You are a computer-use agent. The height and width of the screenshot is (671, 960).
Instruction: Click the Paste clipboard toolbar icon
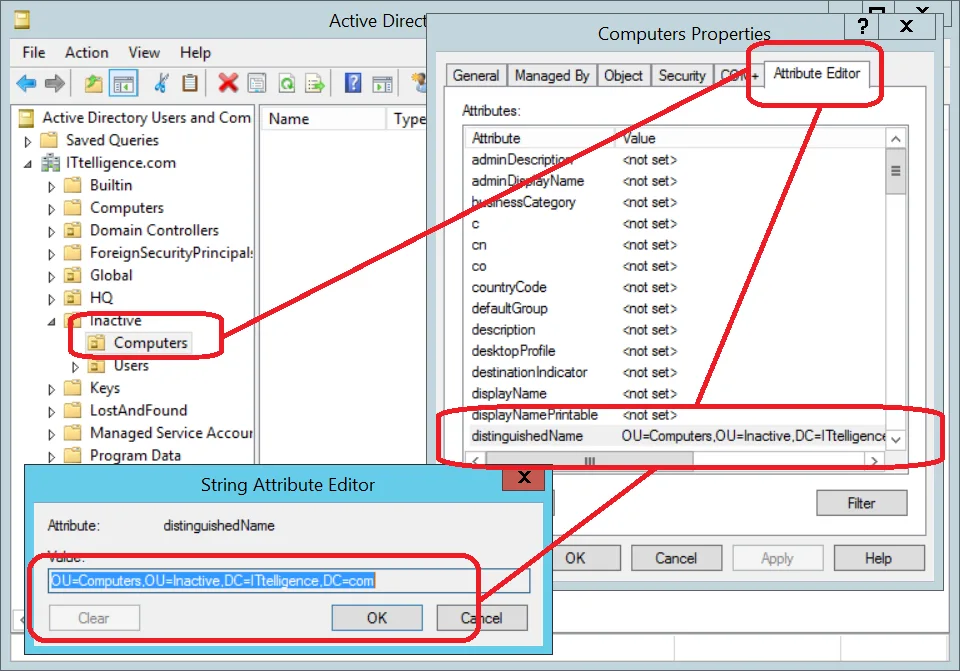coord(190,83)
